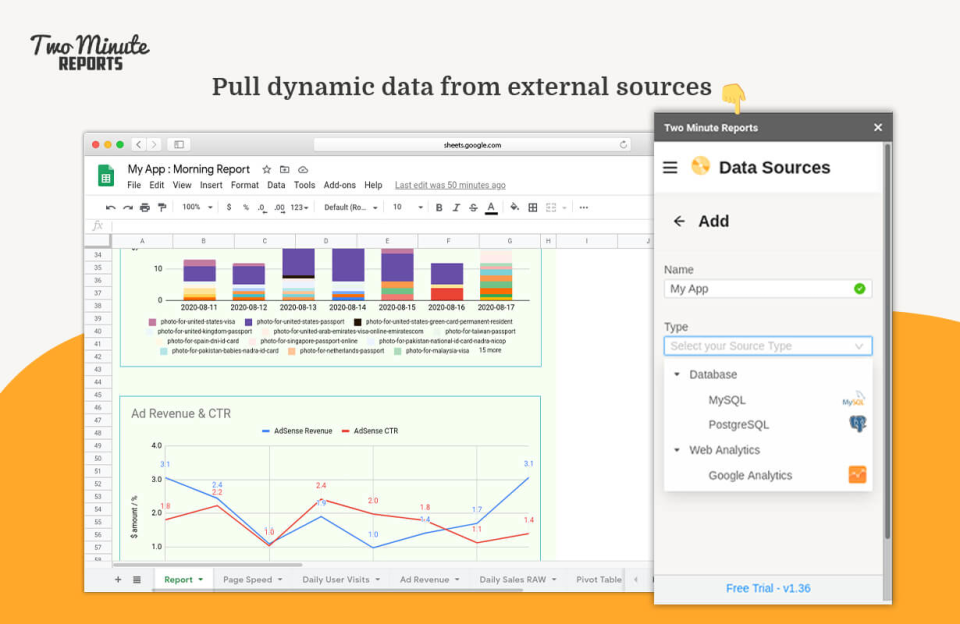Toggle strikethrough formatting
The height and width of the screenshot is (624, 960).
(473, 208)
